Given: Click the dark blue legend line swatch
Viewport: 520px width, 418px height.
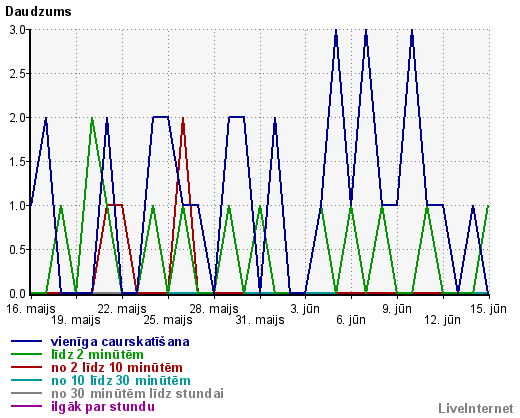Looking at the screenshot, I should [x=27, y=341].
